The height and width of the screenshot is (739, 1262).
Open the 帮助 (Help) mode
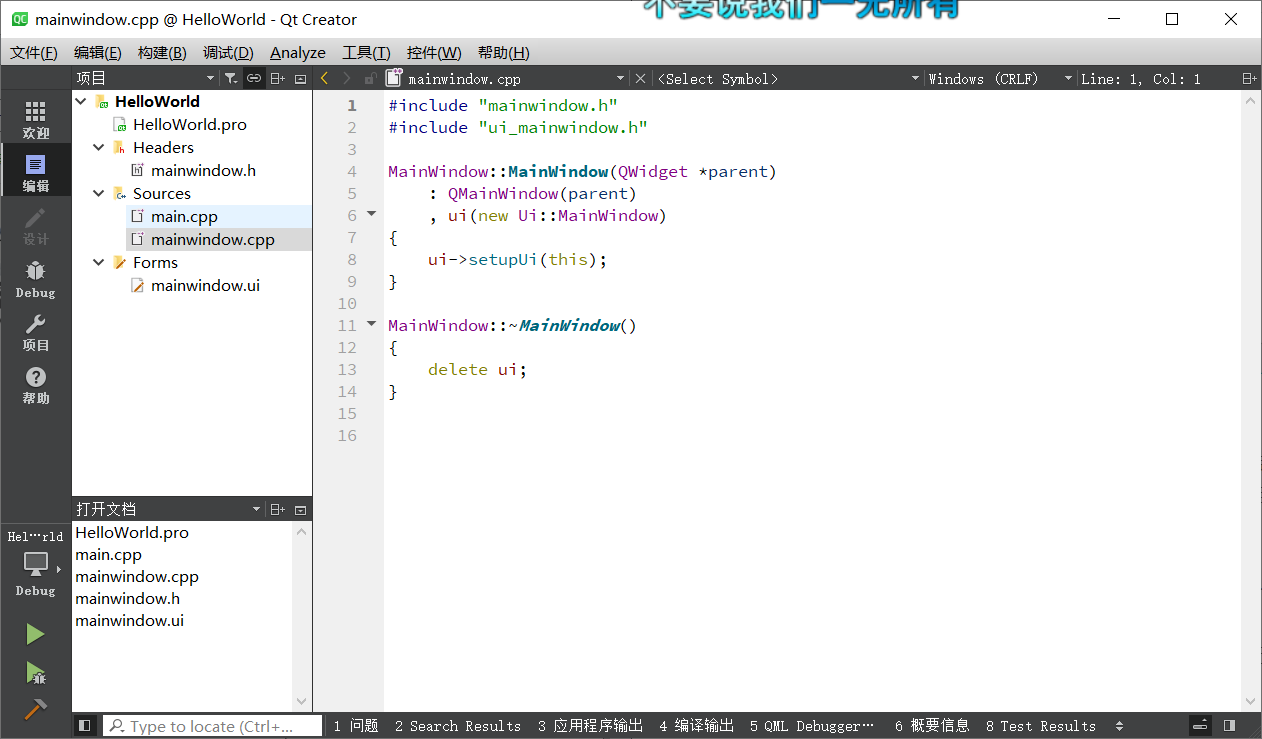point(36,385)
